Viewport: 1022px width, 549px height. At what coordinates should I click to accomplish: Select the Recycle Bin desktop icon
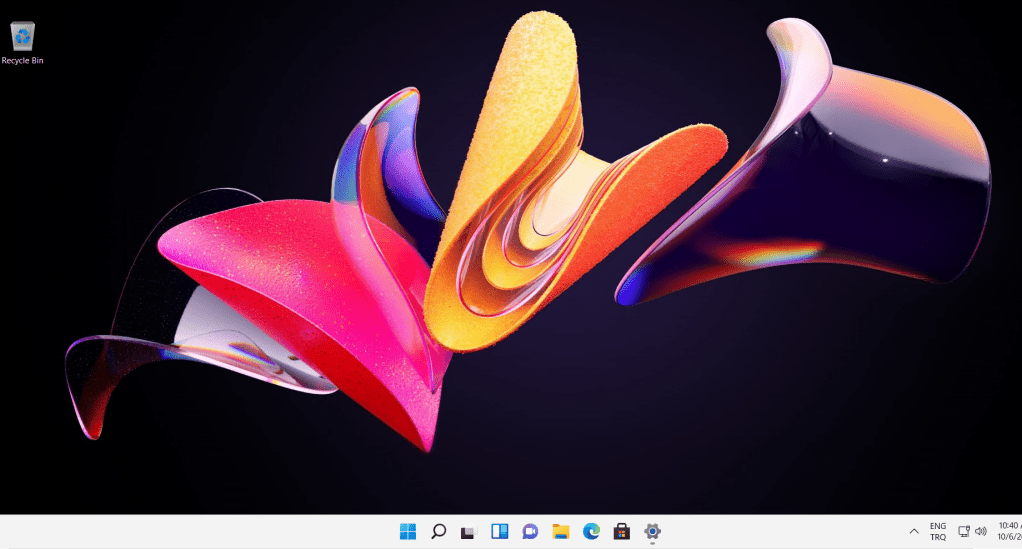coord(22,36)
